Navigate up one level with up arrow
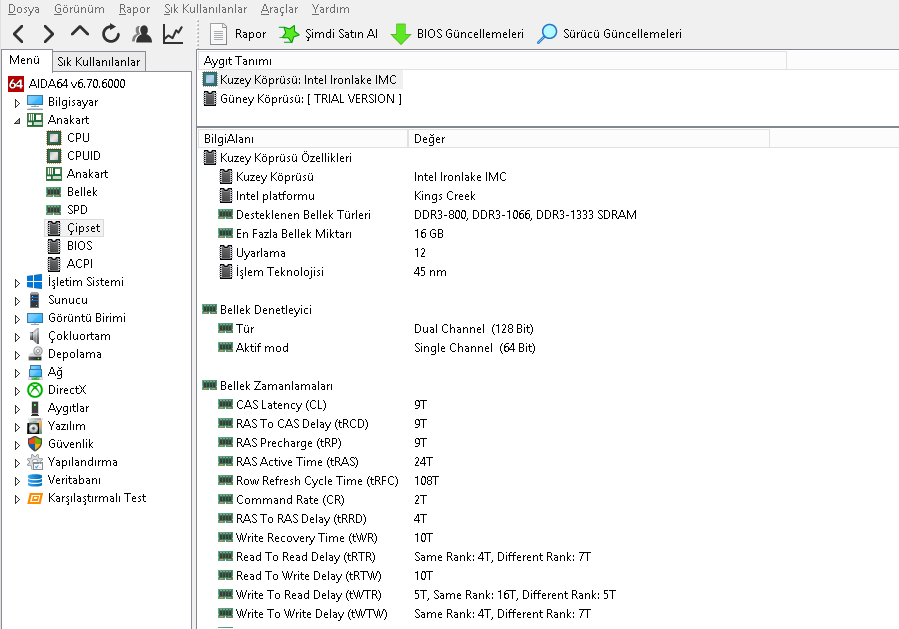 pos(80,32)
